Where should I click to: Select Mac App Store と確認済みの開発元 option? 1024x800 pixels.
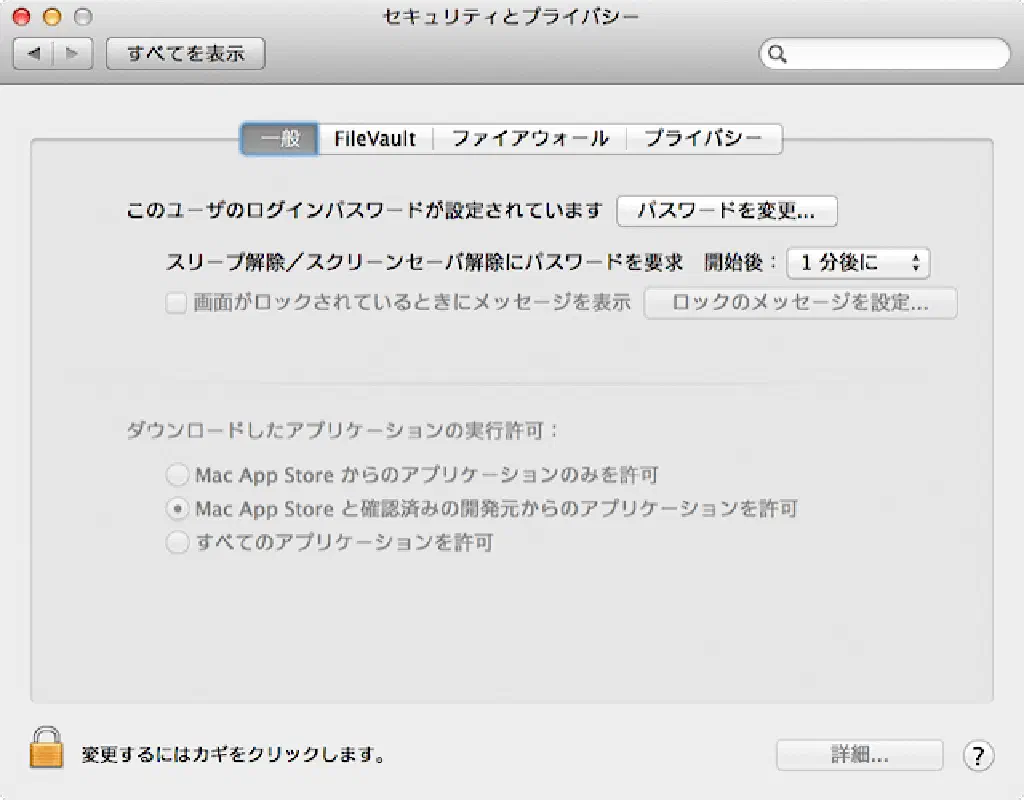(x=177, y=509)
